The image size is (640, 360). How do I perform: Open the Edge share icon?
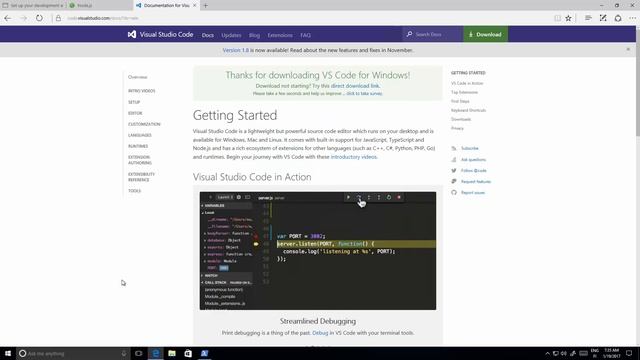pos(618,18)
